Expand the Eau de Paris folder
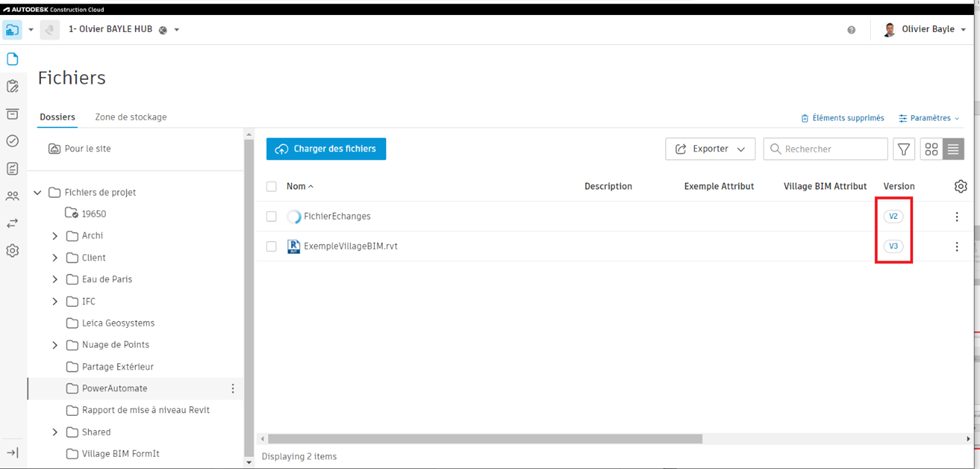 pyautogui.click(x=55, y=280)
